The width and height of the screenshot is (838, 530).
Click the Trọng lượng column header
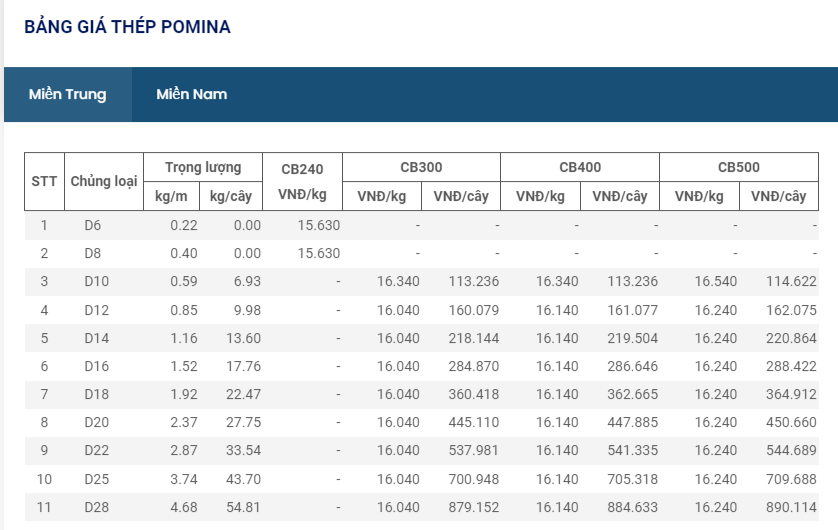203,167
